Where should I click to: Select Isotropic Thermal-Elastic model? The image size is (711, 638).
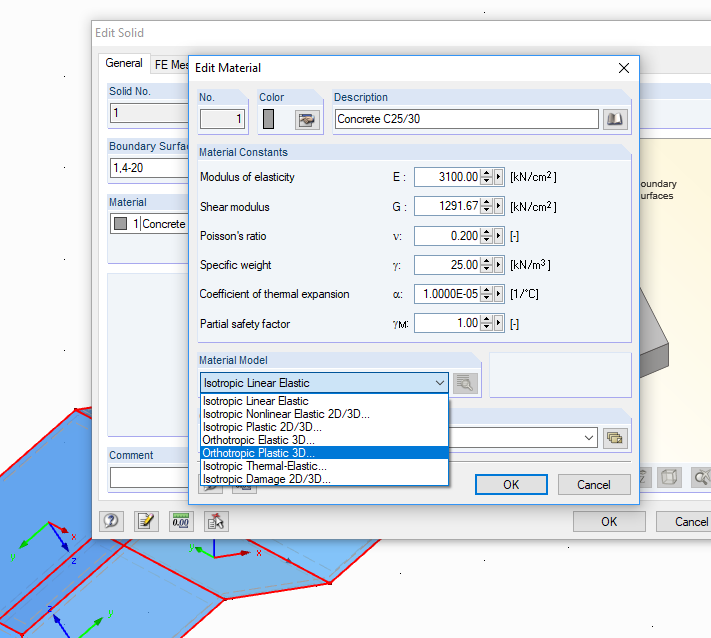coord(324,466)
